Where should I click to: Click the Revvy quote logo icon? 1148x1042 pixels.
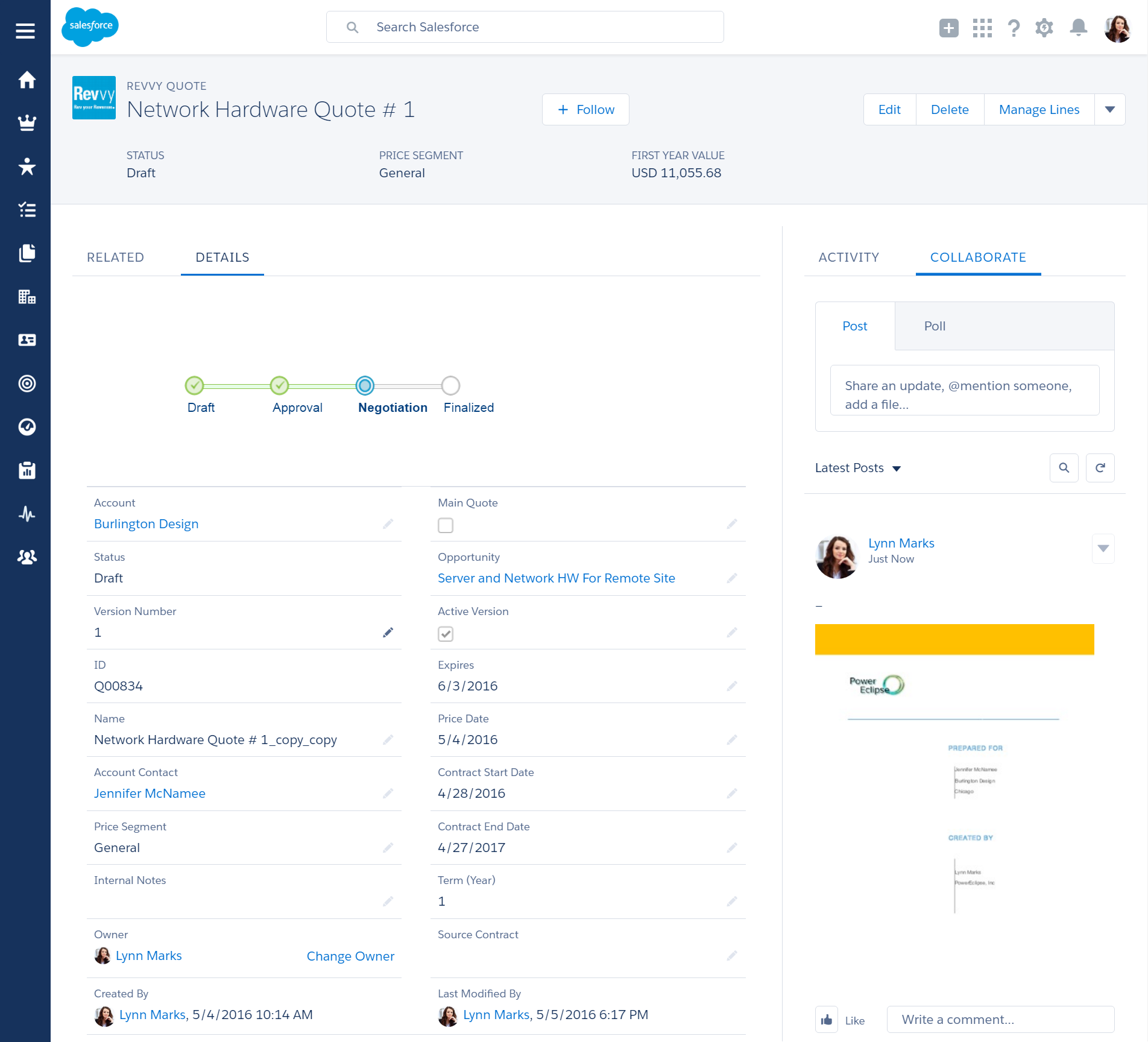94,98
